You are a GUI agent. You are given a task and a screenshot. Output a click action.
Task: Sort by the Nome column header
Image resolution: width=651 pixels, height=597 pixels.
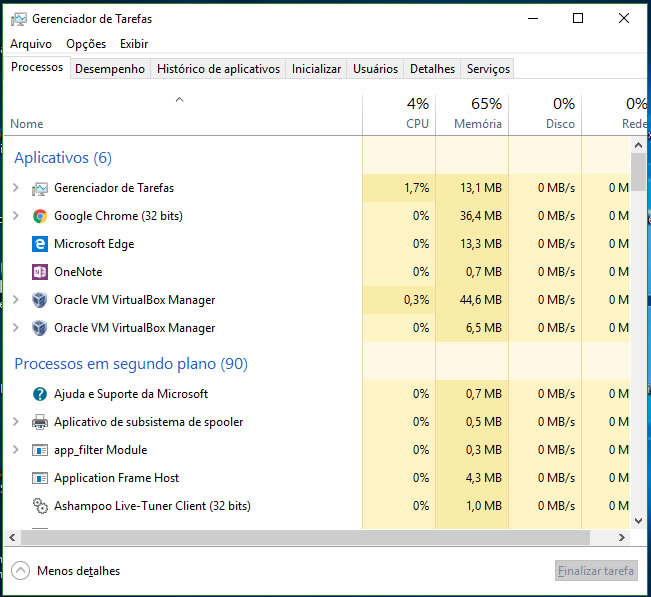[x=183, y=115]
